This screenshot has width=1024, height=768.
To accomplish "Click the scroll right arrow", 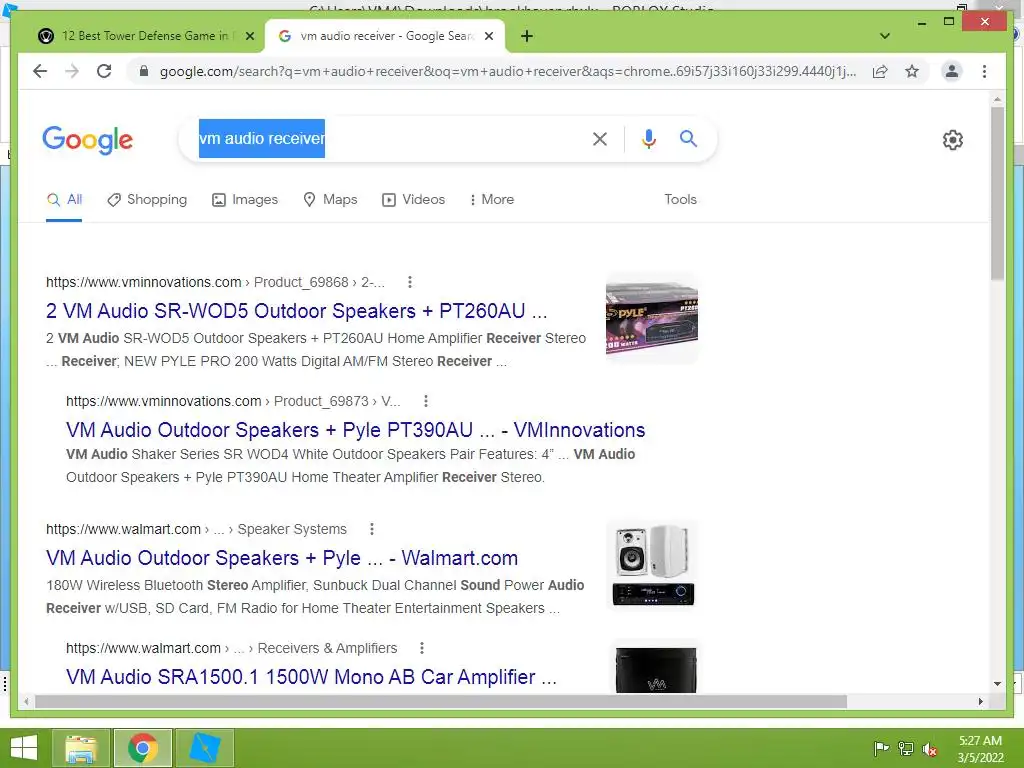I will point(980,701).
